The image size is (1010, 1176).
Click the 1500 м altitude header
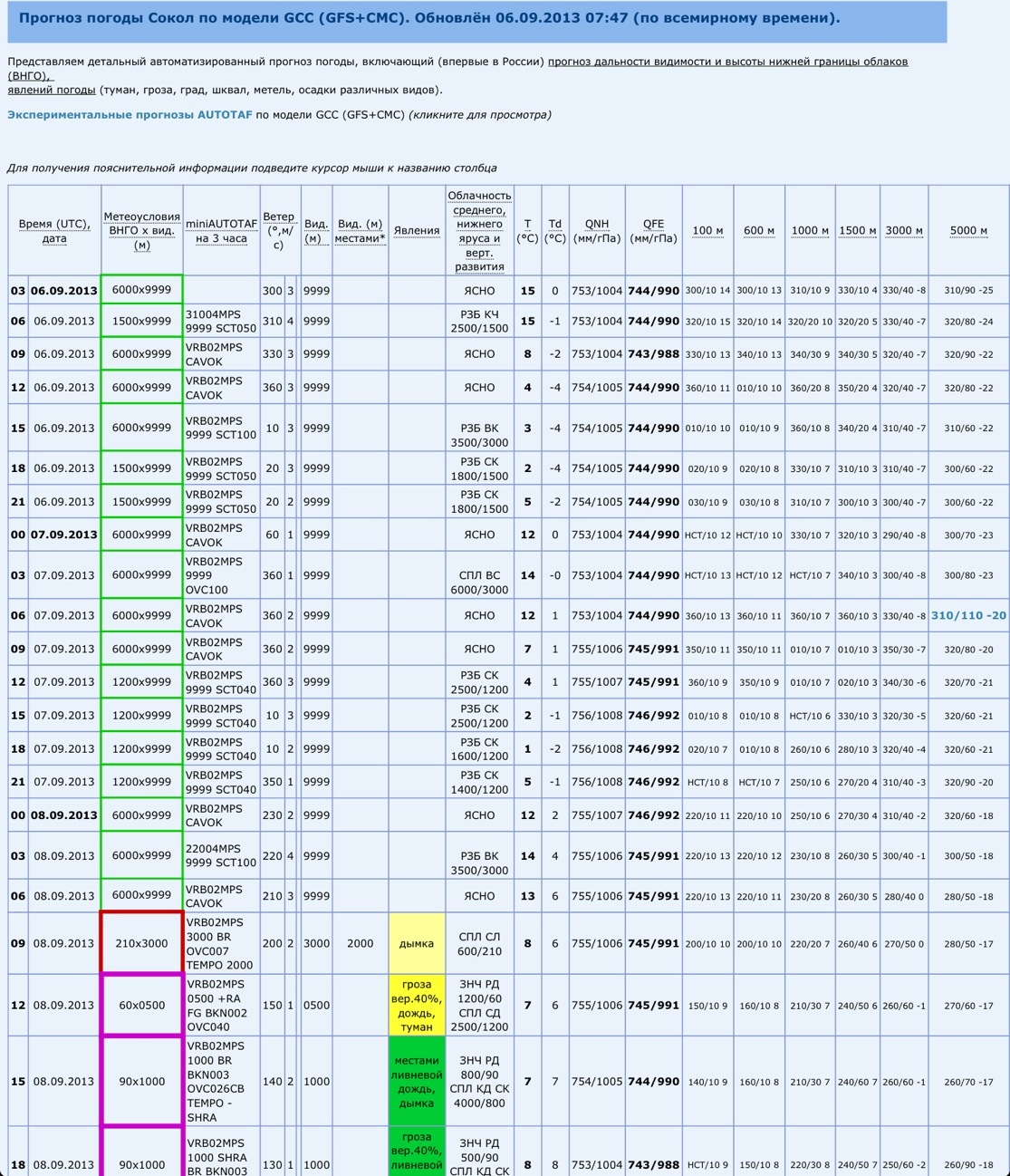coord(857,230)
